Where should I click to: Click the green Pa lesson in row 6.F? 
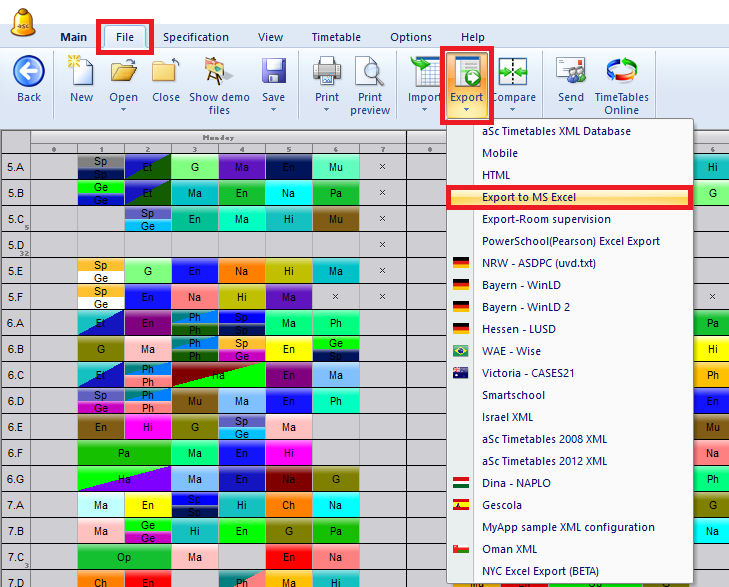[x=124, y=454]
